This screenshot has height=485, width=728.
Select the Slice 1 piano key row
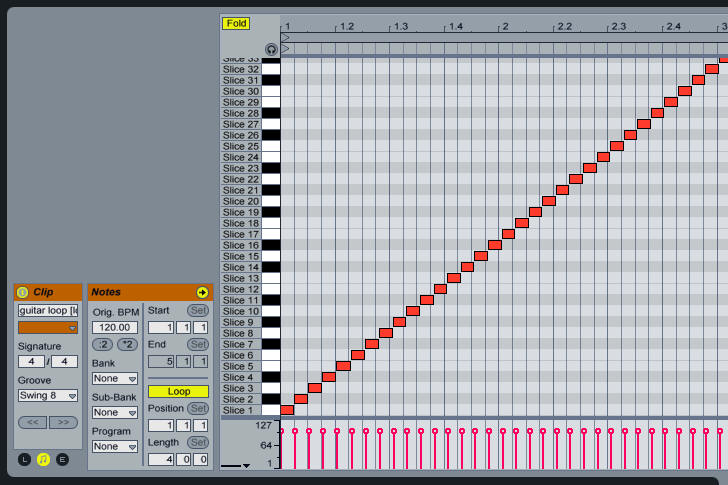(251, 410)
